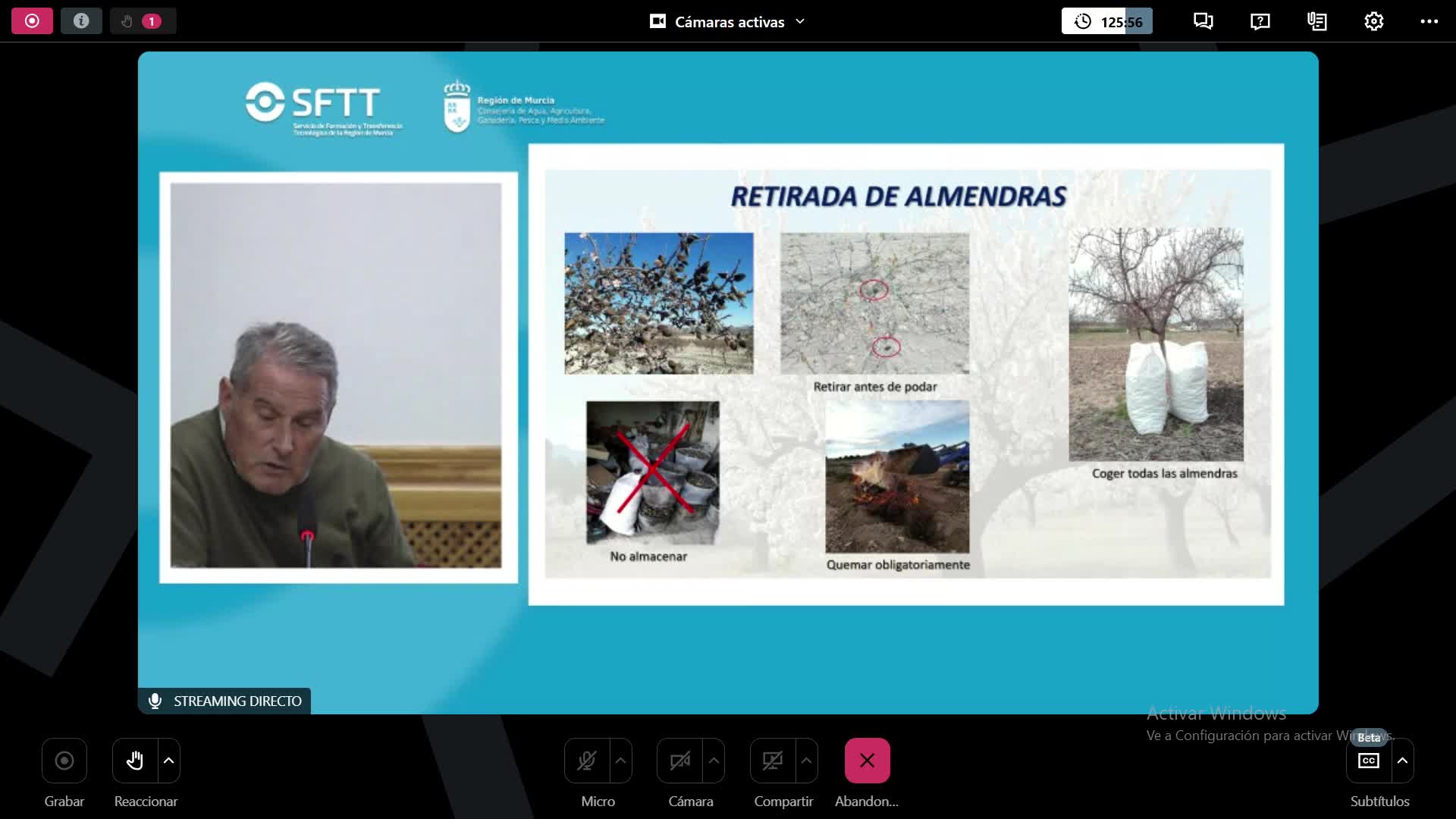The image size is (1456, 819).
Task: Click the microphone icon beside STREAMING DIRECTO
Action: (155, 701)
